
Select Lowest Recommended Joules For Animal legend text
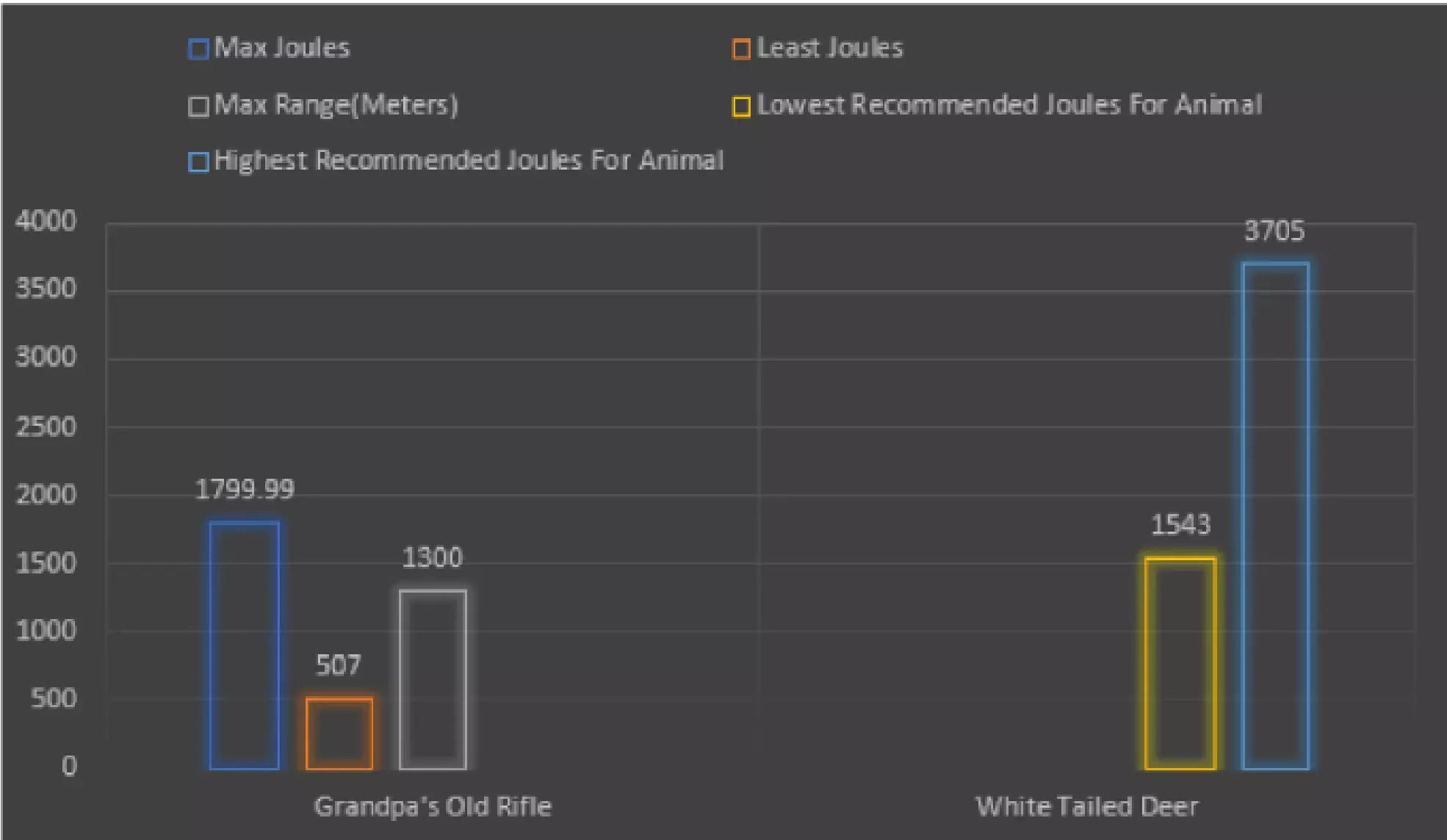(1009, 105)
